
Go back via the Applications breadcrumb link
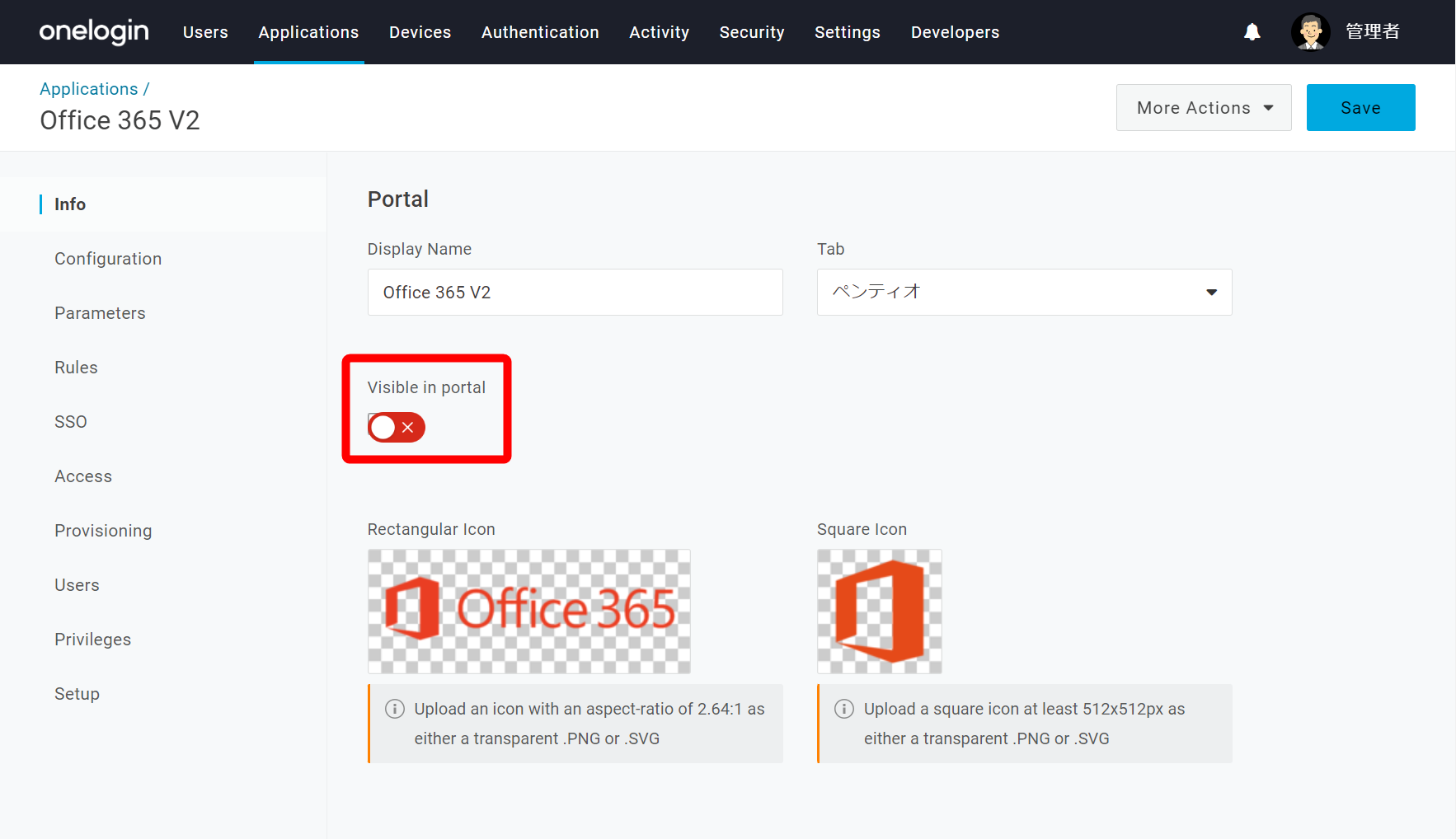coord(89,89)
